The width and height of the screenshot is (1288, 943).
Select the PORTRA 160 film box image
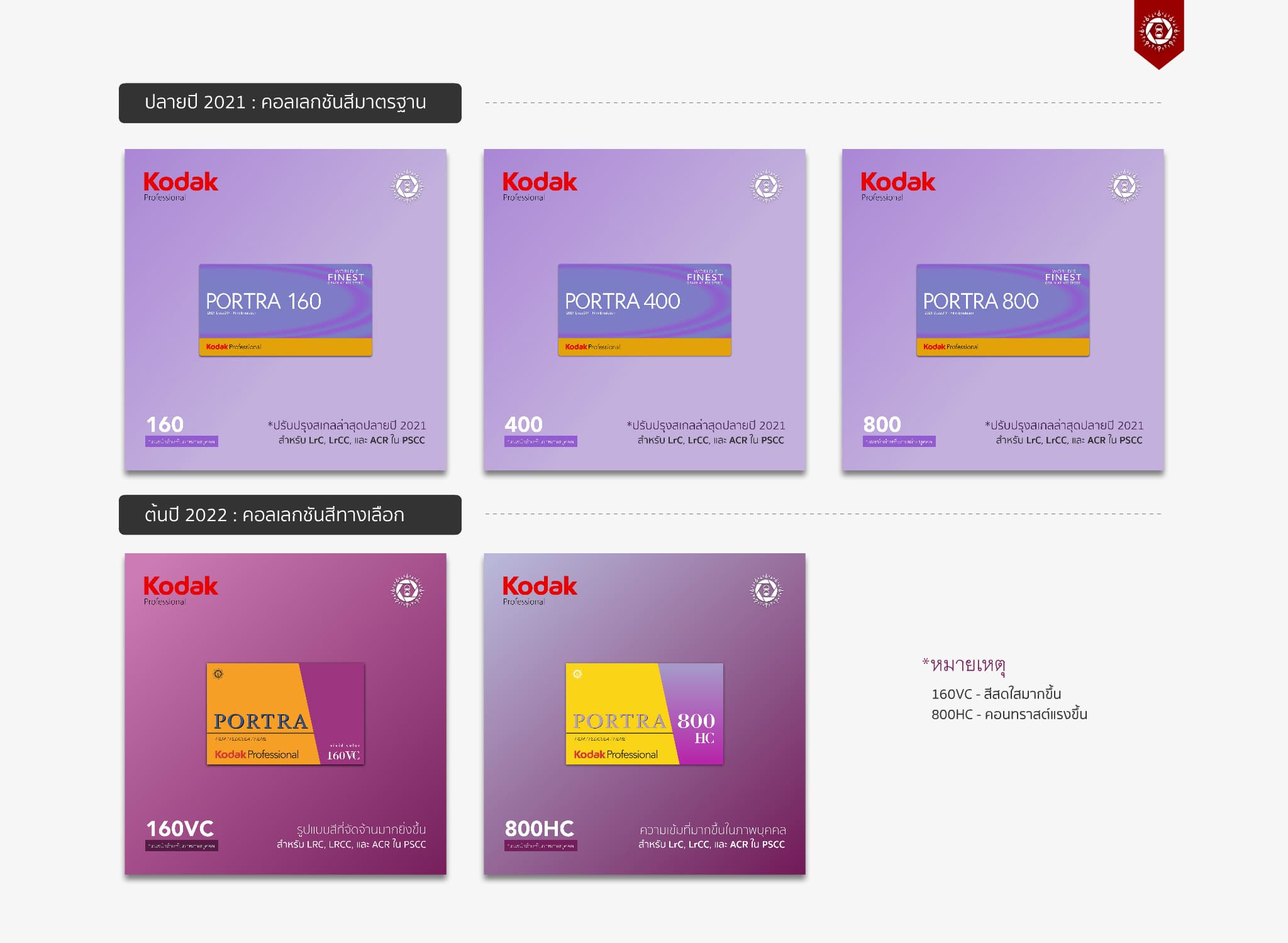pyautogui.click(x=286, y=310)
